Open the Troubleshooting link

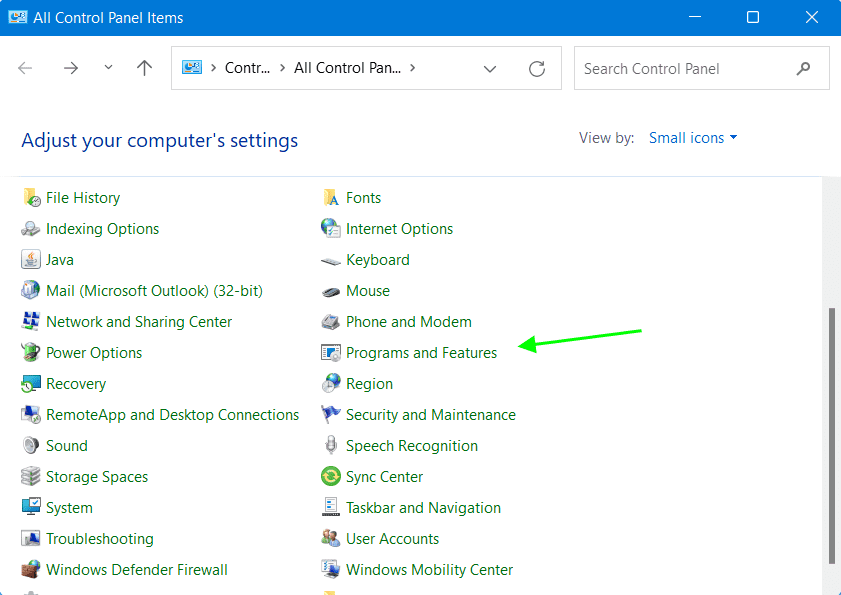coord(100,539)
